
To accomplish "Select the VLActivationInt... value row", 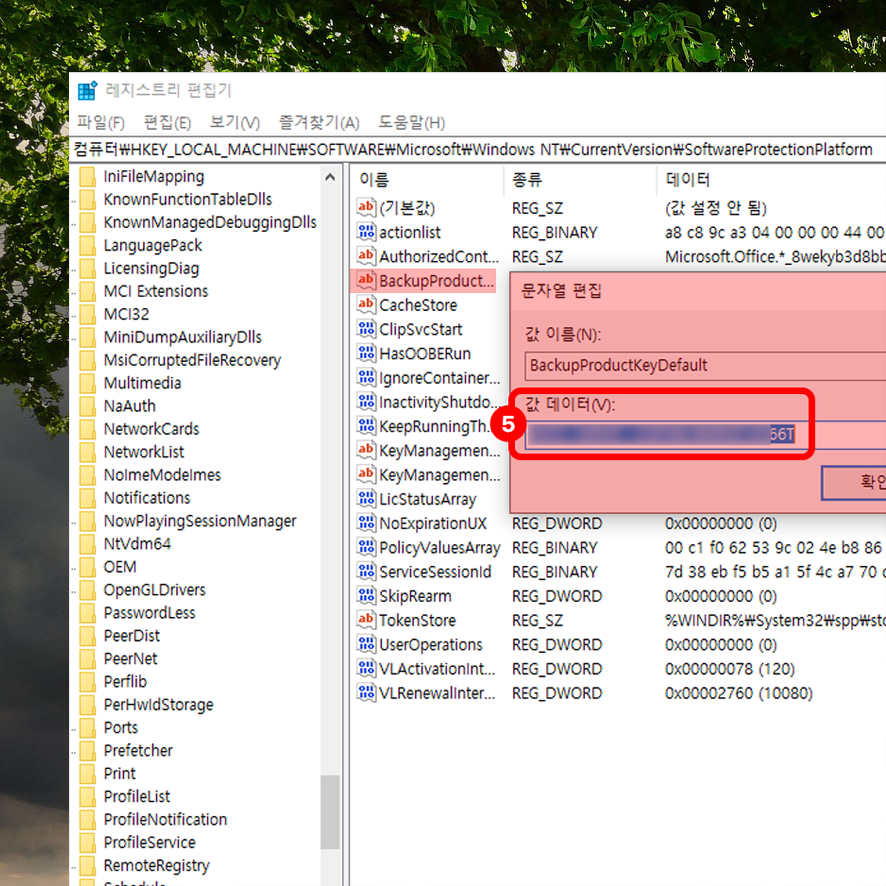I will coord(620,669).
